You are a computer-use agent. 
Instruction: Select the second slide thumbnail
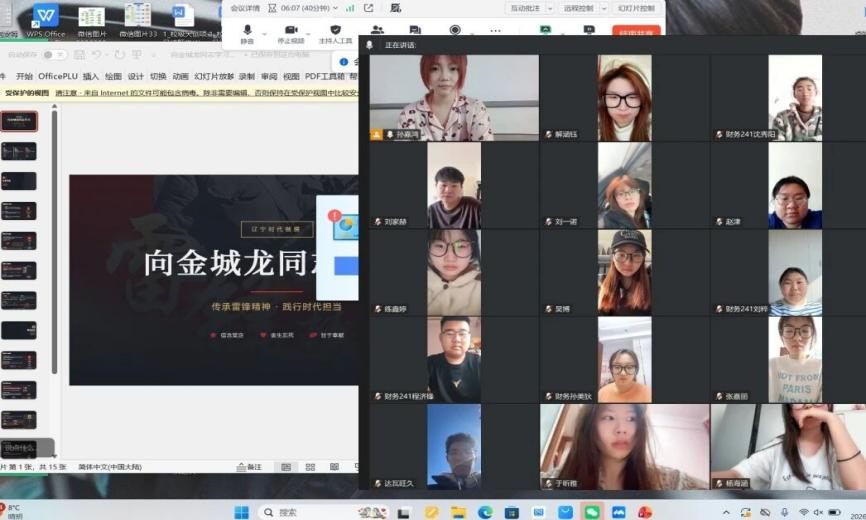pos(19,151)
